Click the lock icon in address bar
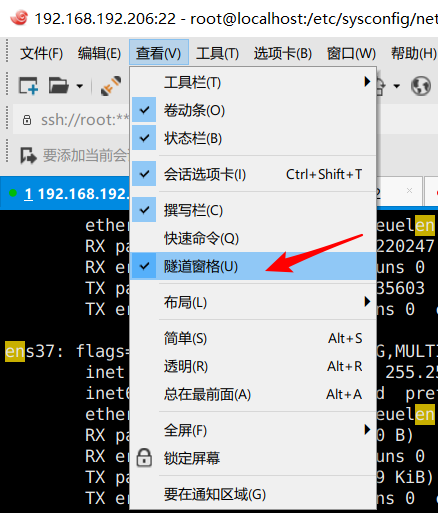438x513 pixels. (x=27, y=120)
